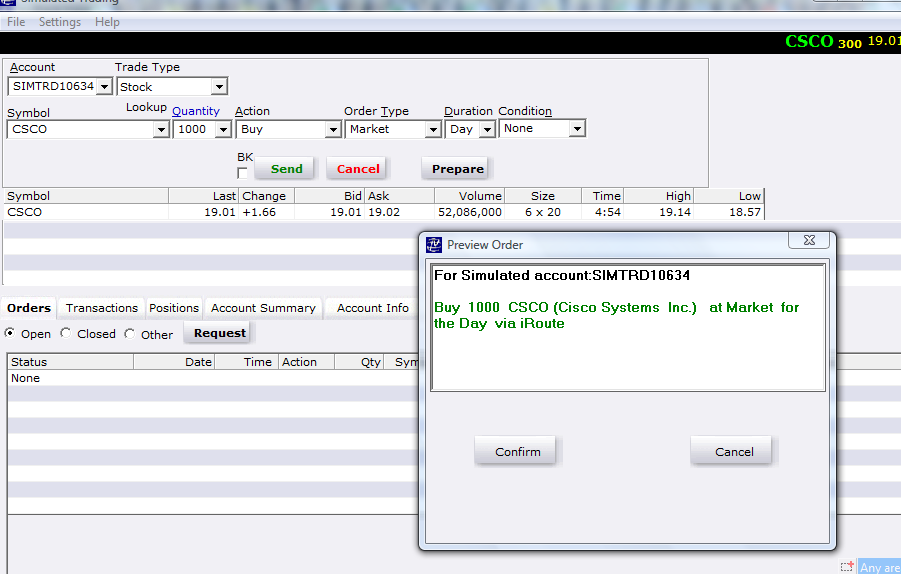
Task: Open the Settings menu
Action: pyautogui.click(x=60, y=22)
